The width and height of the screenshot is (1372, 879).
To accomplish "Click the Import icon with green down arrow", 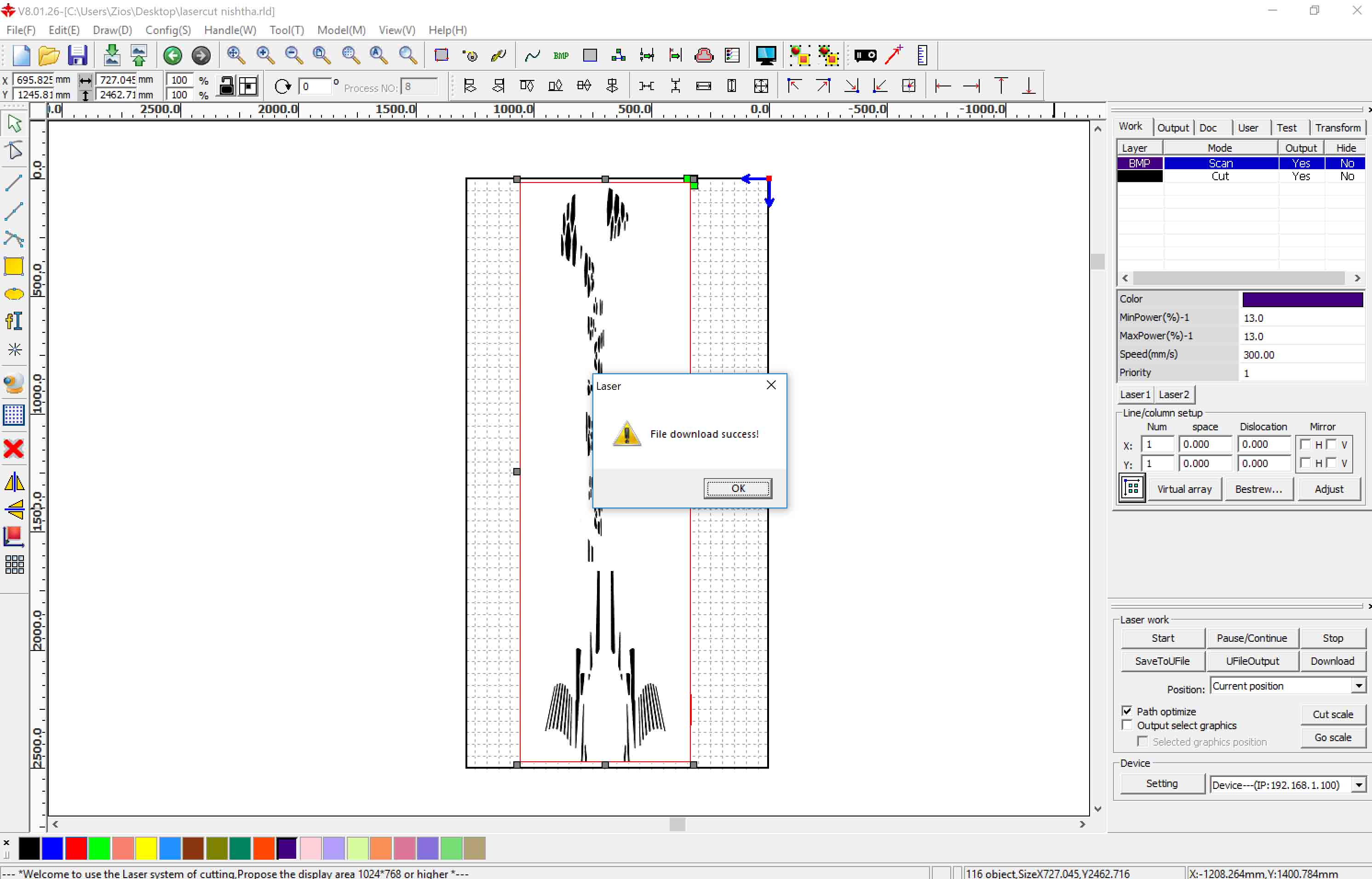I will (x=112, y=55).
